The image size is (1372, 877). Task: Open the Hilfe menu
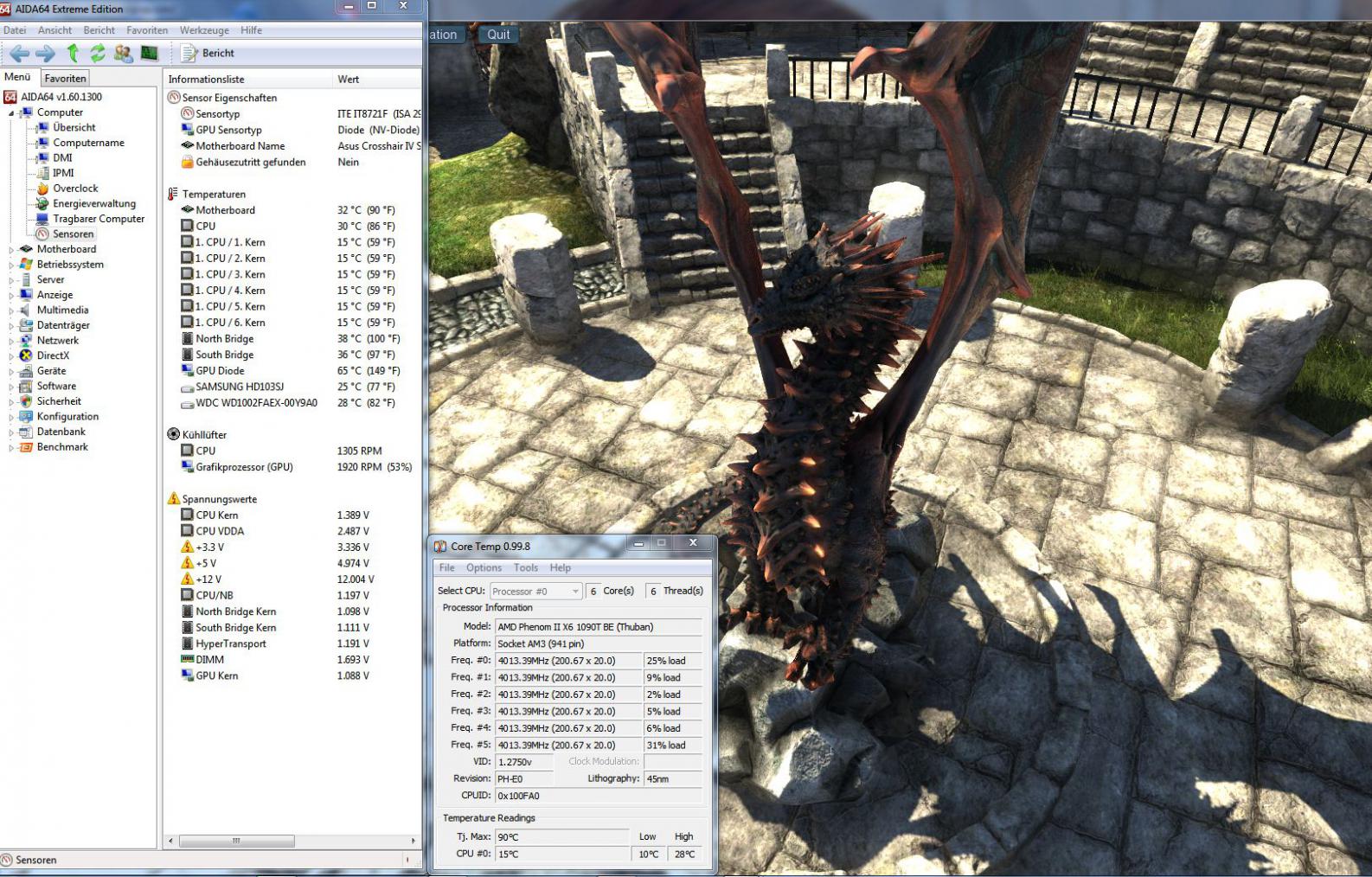(251, 30)
